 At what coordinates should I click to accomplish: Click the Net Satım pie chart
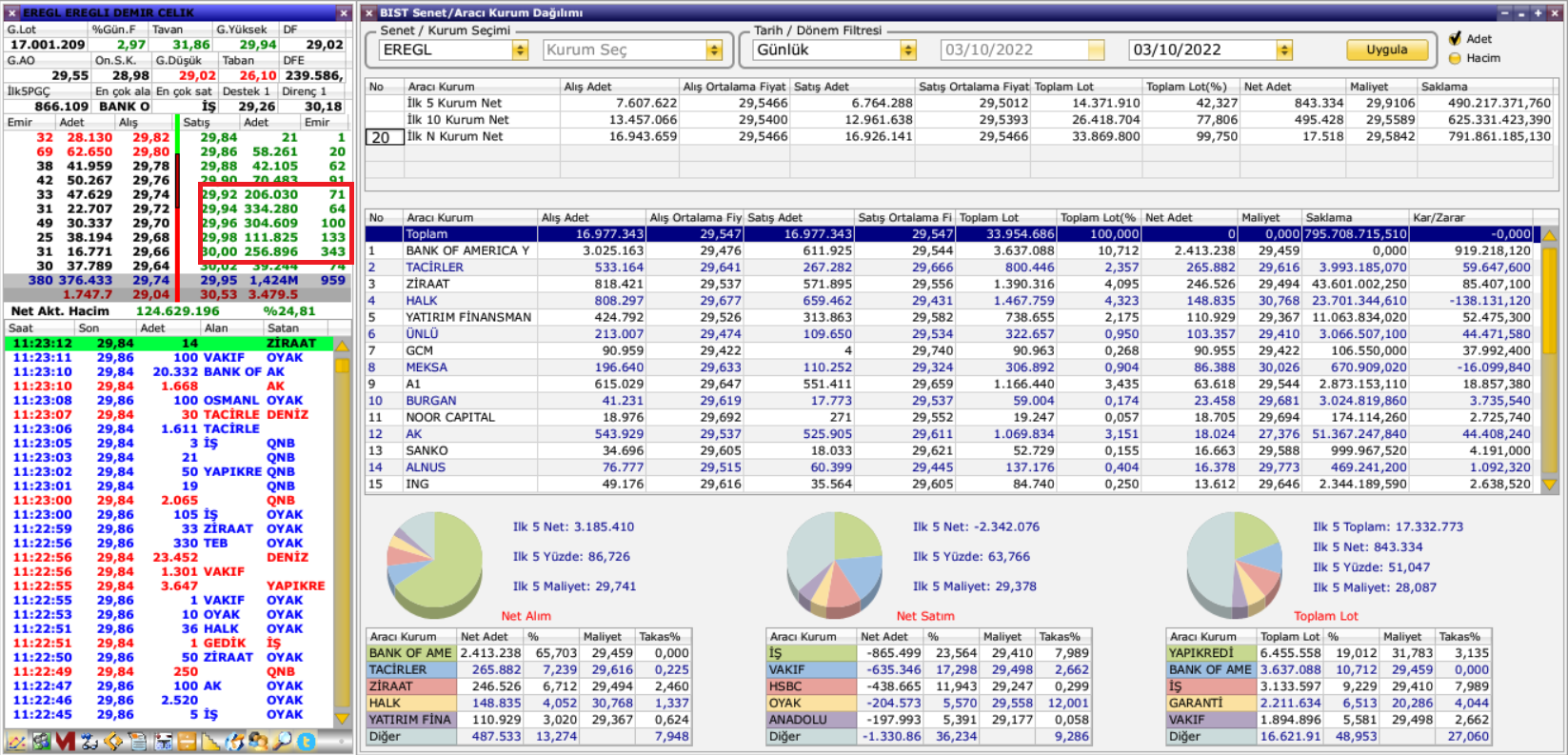tap(835, 565)
